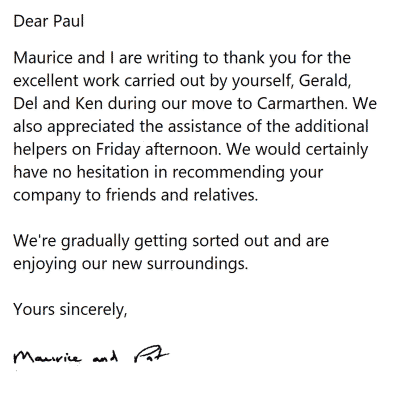Click the word 'additional' at line end
400x404 pixels.
tap(331, 126)
